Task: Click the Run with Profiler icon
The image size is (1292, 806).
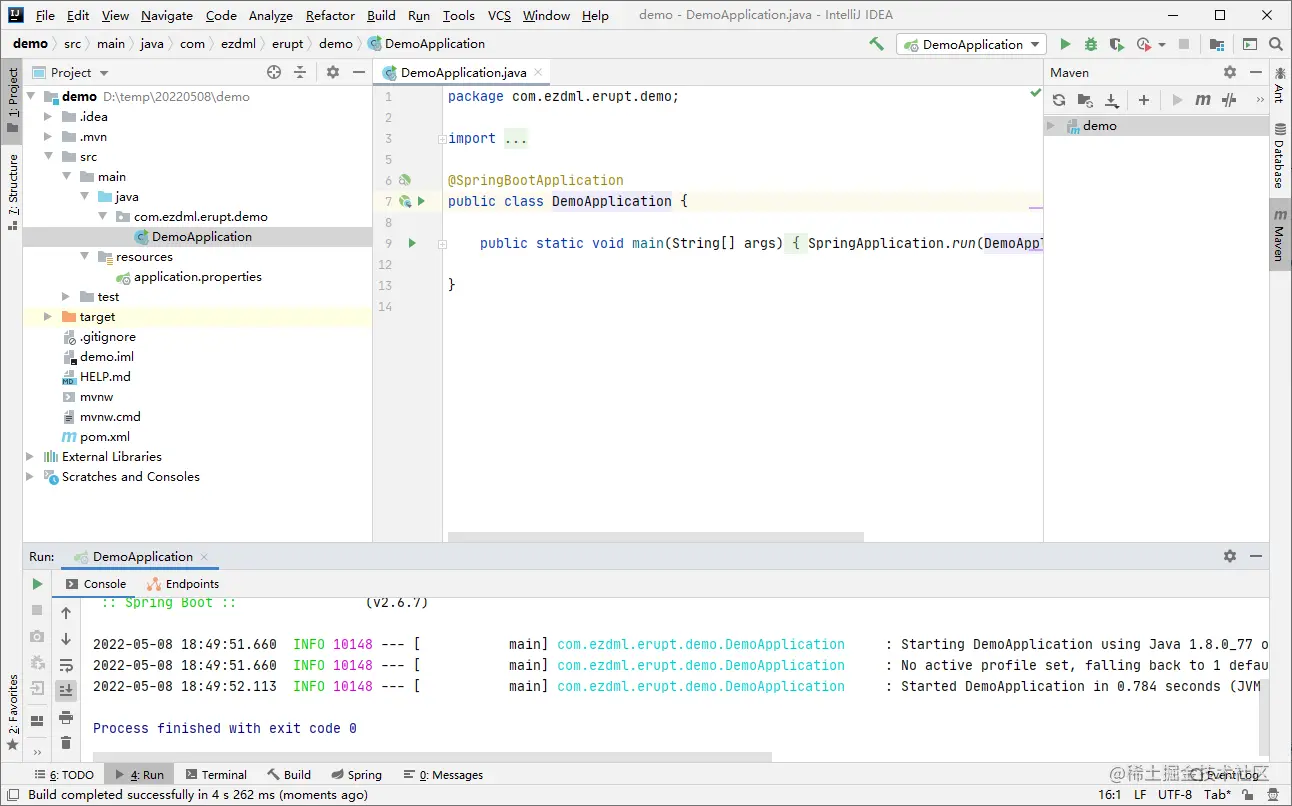Action: (1144, 44)
